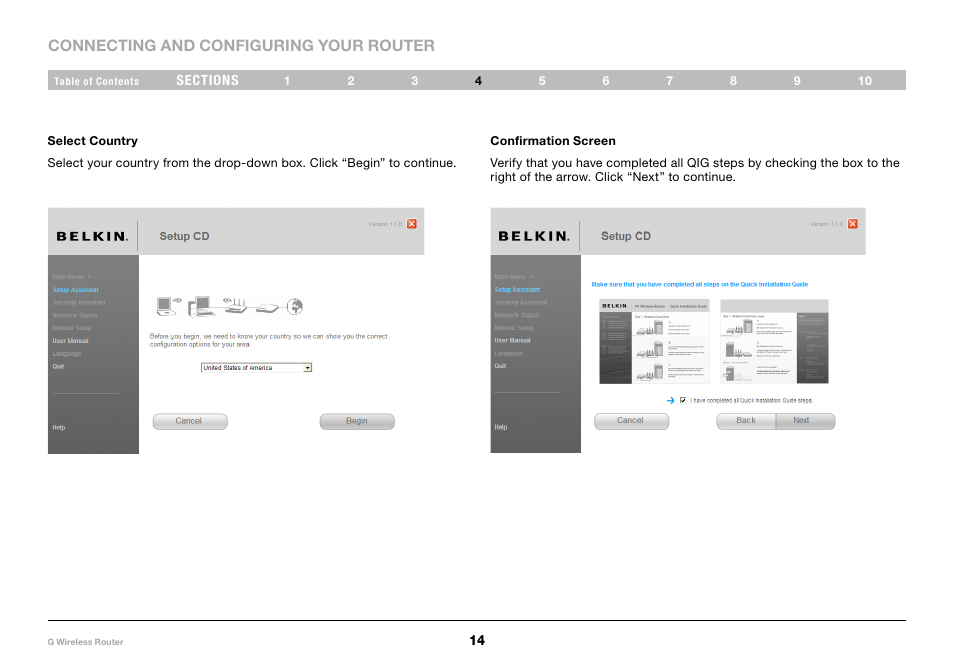Select Security Assistant in Select Country sidebar
Image resolution: width=954 pixels, height=668 pixels.
point(79,302)
